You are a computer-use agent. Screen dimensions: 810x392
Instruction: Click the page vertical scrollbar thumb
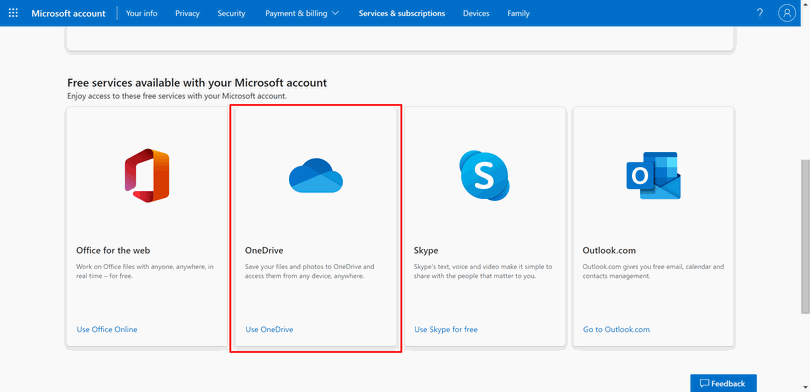coord(805,236)
